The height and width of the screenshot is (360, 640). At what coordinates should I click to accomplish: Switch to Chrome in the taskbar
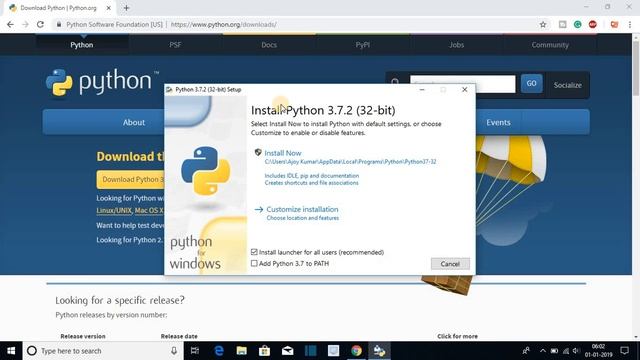(356, 351)
